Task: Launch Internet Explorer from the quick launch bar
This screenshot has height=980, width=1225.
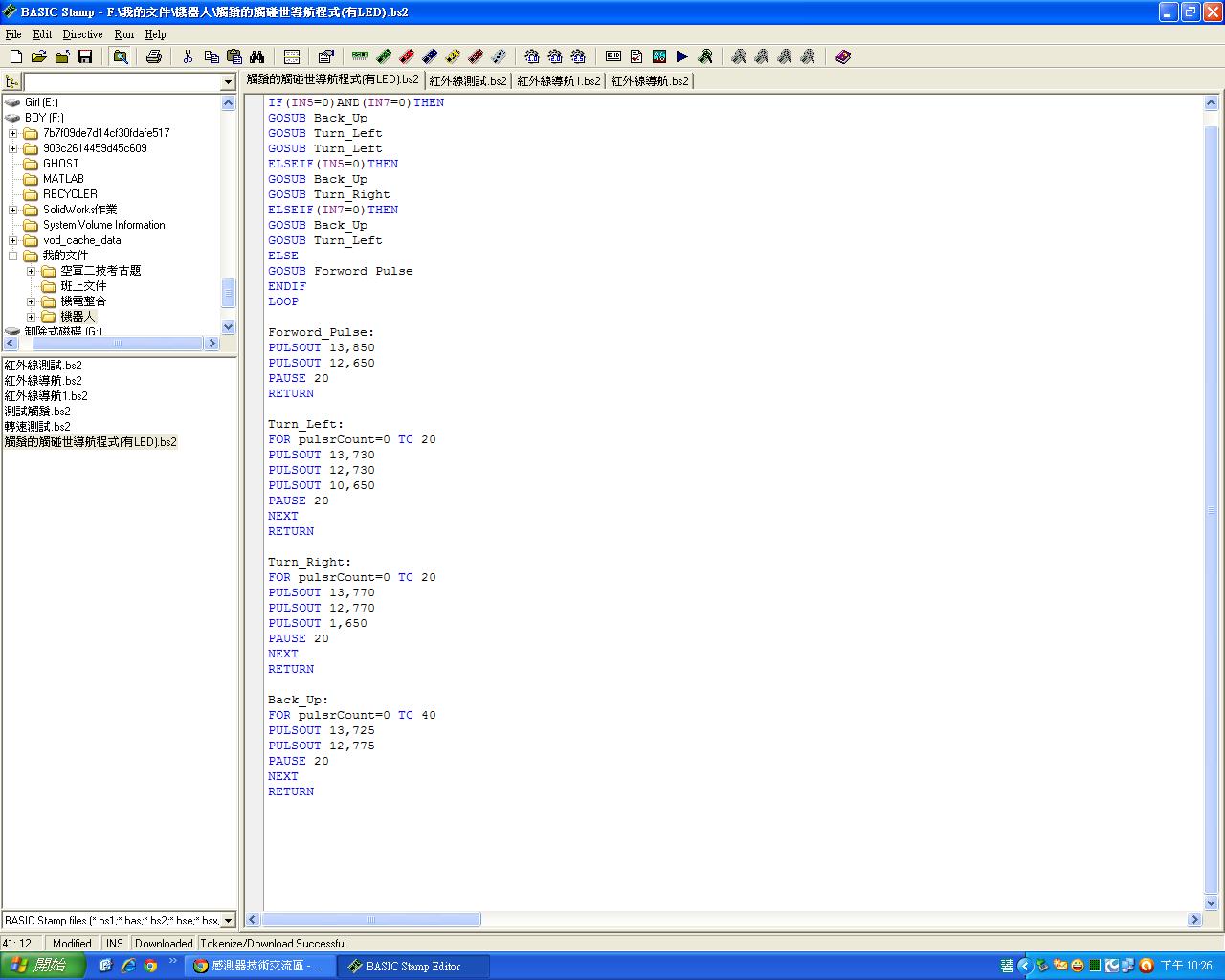Action: coord(127,967)
